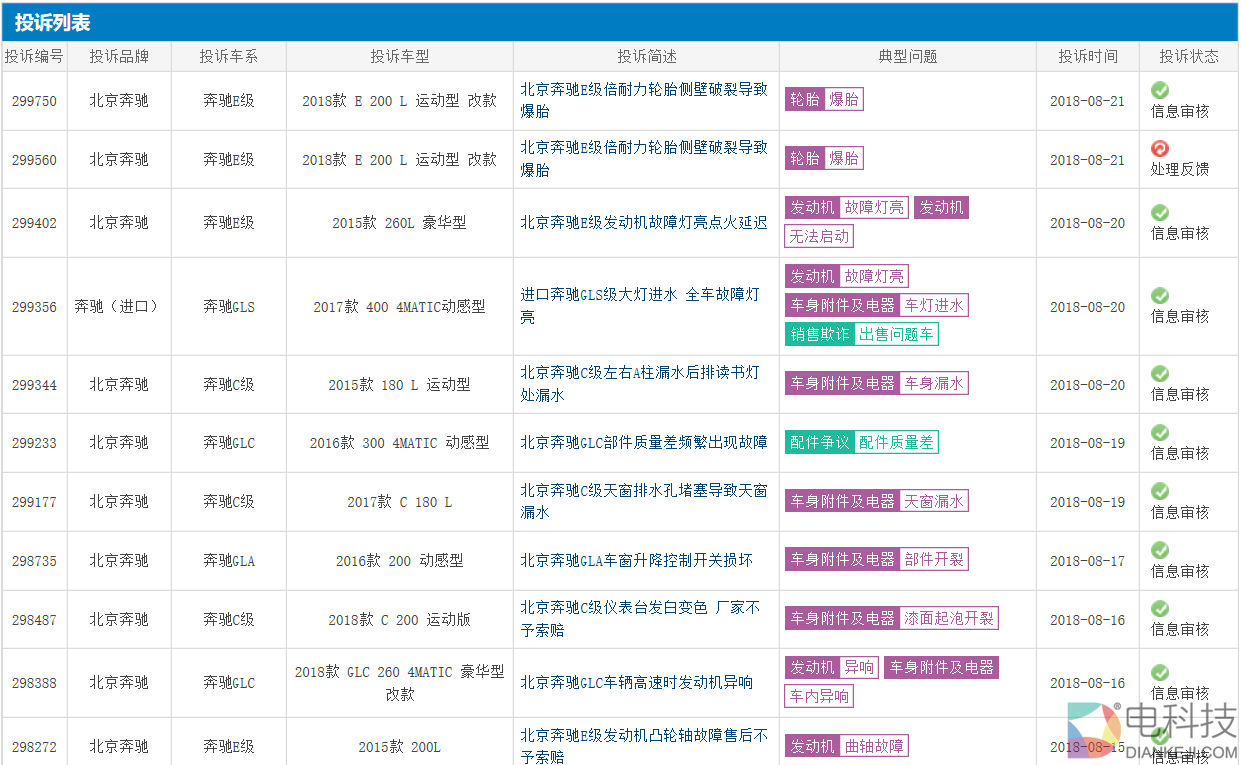
Task: Click the 投诉列表 title tab
Action: point(52,22)
